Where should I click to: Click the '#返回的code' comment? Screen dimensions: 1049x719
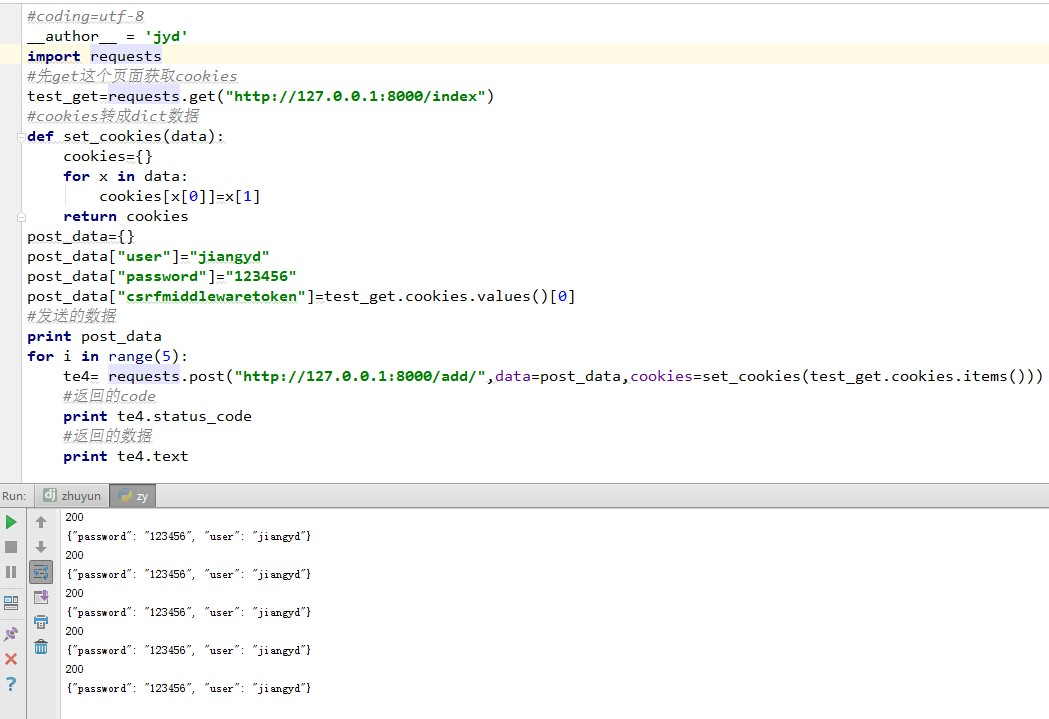point(109,397)
